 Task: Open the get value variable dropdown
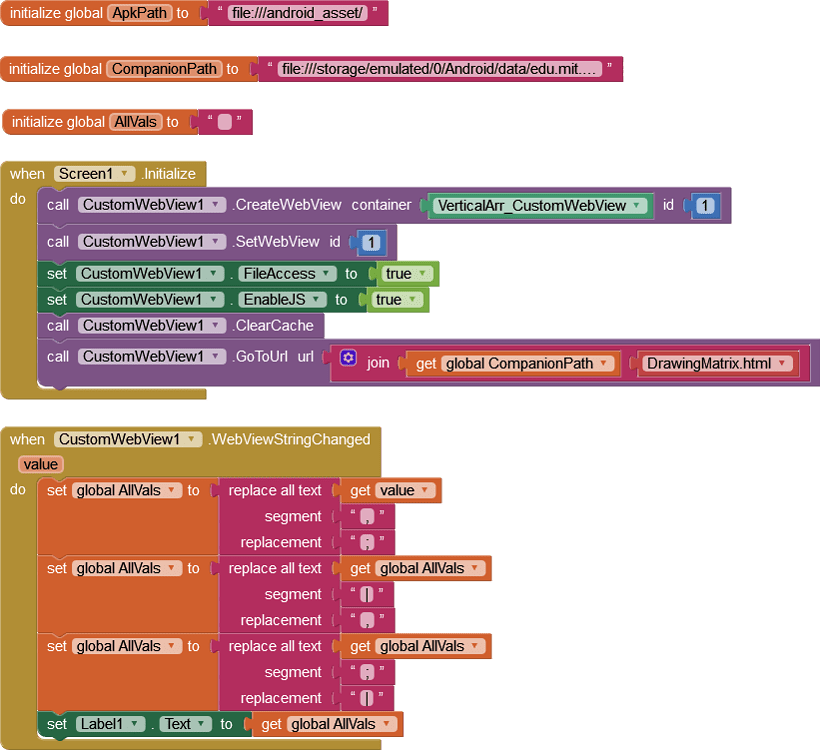[x=426, y=491]
